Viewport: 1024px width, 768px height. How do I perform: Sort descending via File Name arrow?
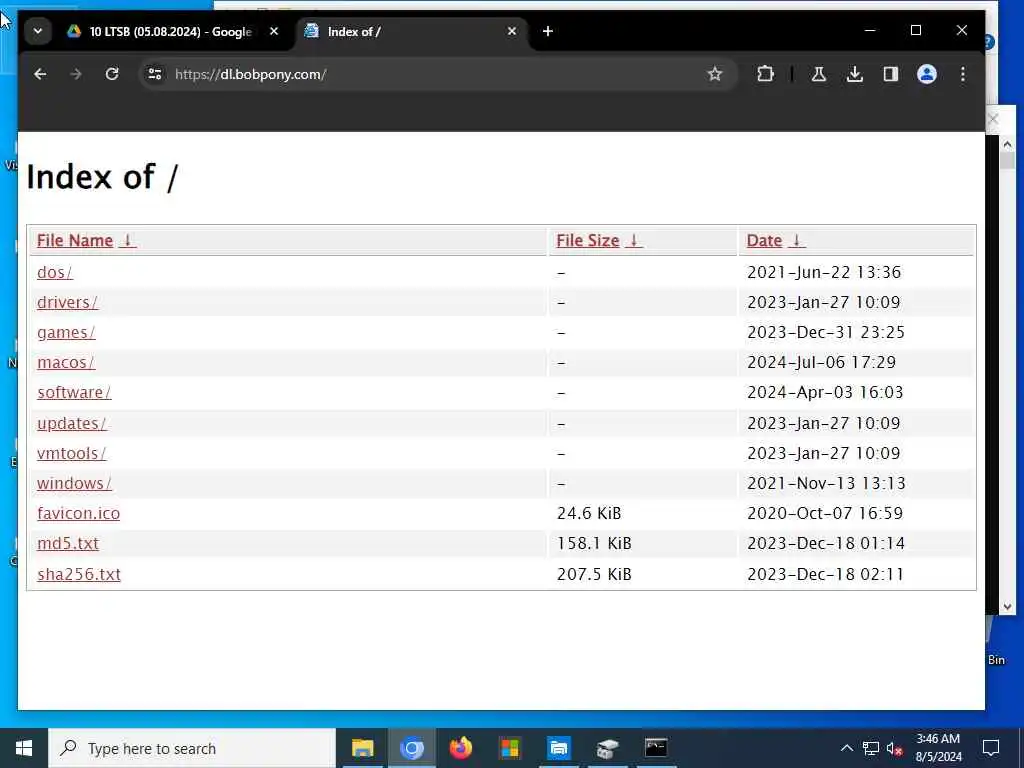click(x=128, y=240)
